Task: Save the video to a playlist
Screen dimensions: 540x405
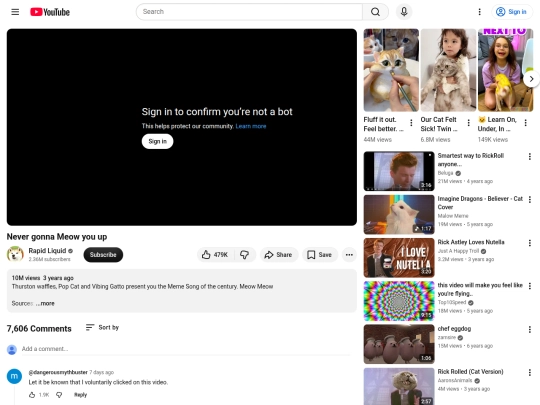Action: [x=320, y=255]
